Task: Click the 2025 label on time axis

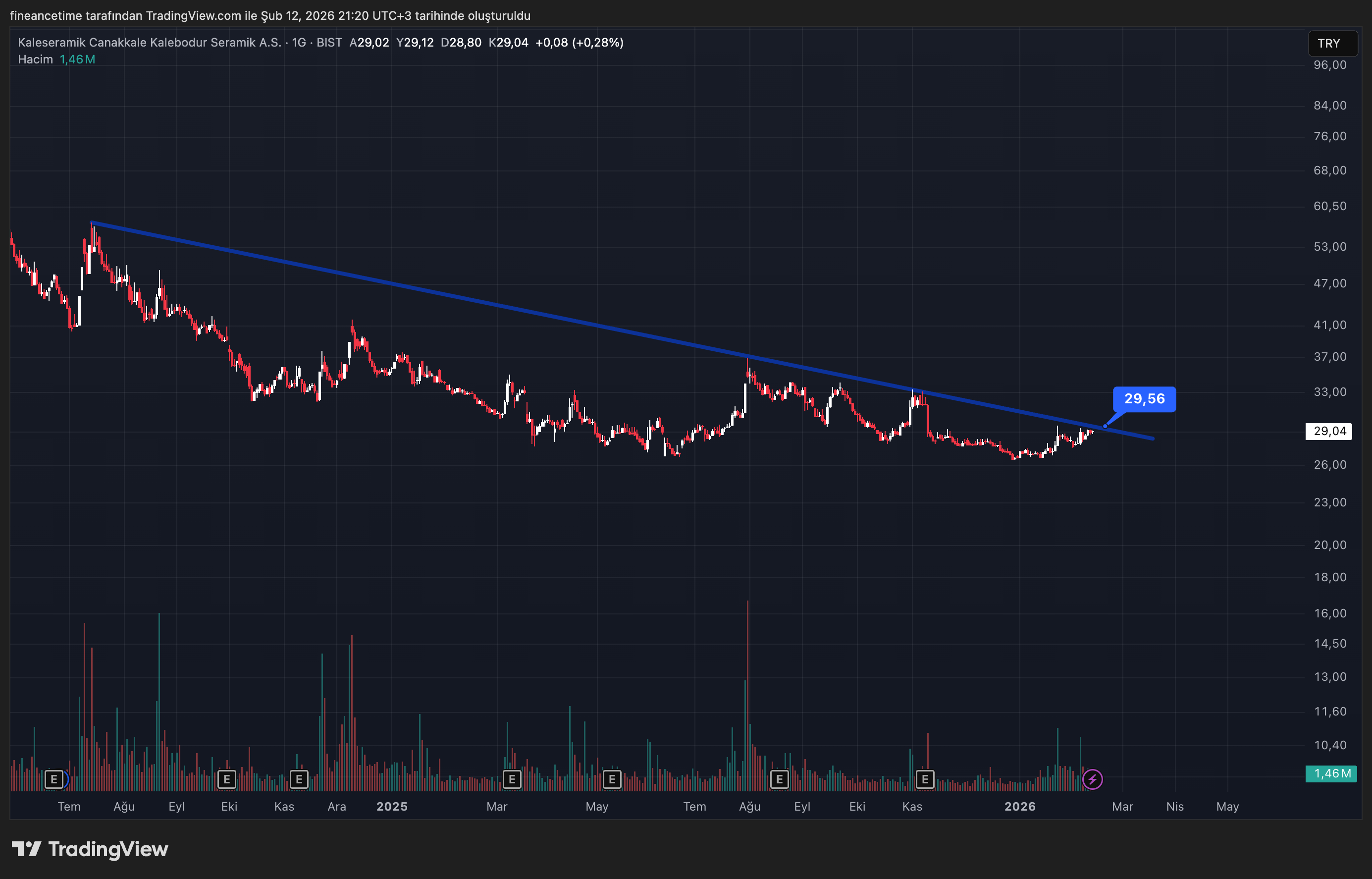Action: pyautogui.click(x=392, y=807)
